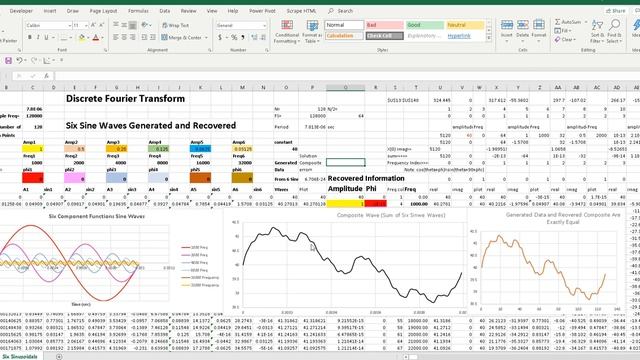The height and width of the screenshot is (360, 640).
Task: Toggle Bold formatting
Action: (30, 38)
